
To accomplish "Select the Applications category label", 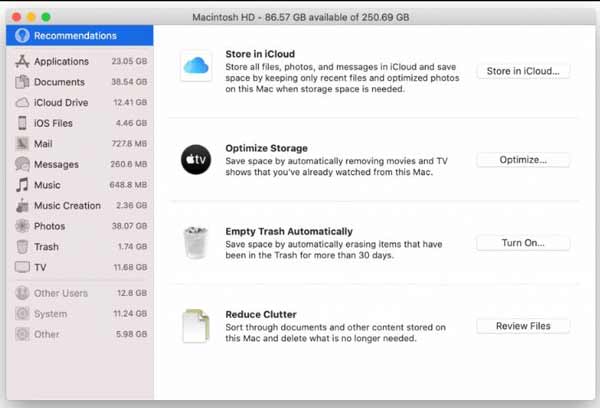I will pyautogui.click(x=61, y=61).
